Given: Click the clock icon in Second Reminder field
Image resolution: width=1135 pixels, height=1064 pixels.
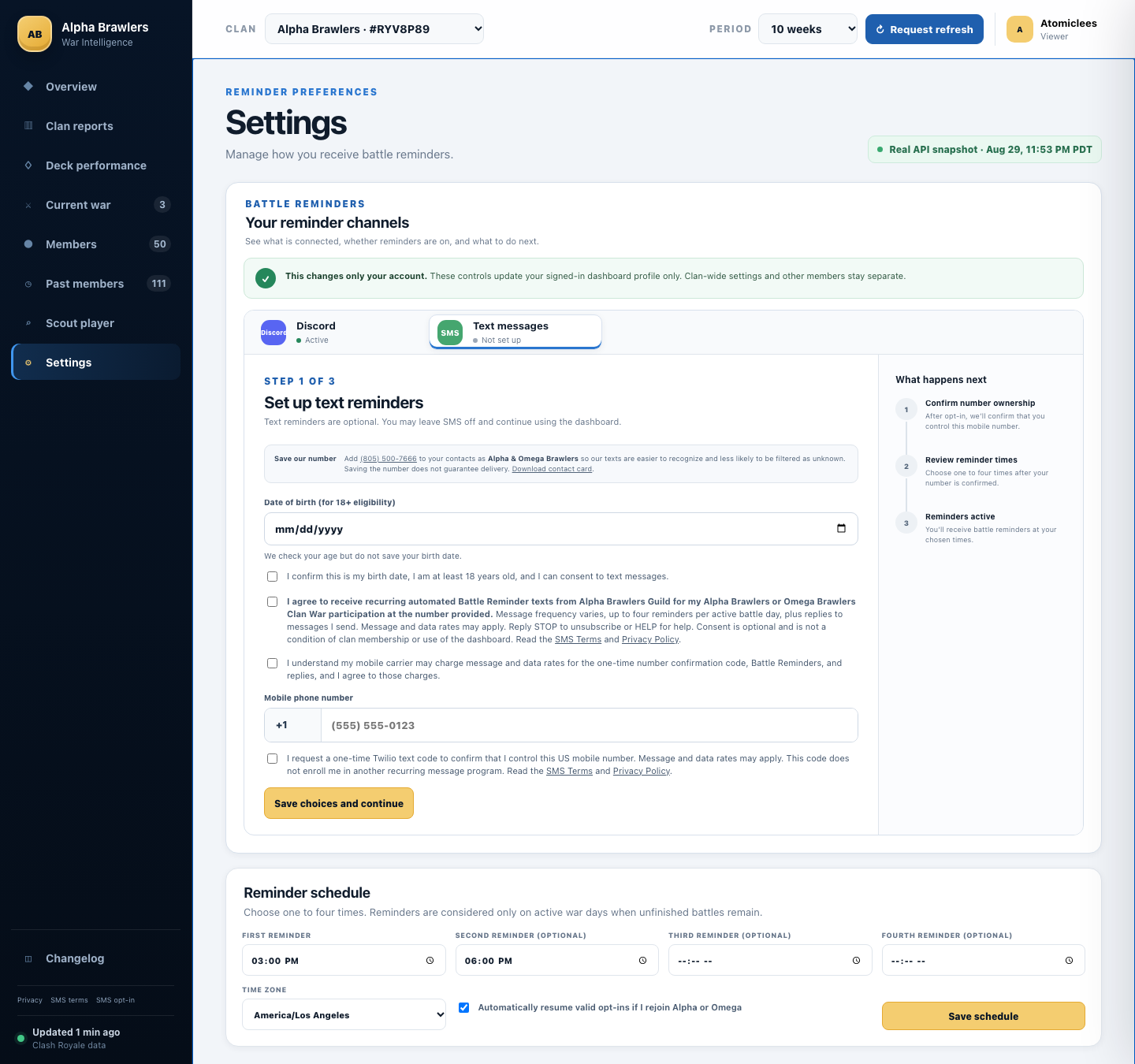Looking at the screenshot, I should [642, 961].
